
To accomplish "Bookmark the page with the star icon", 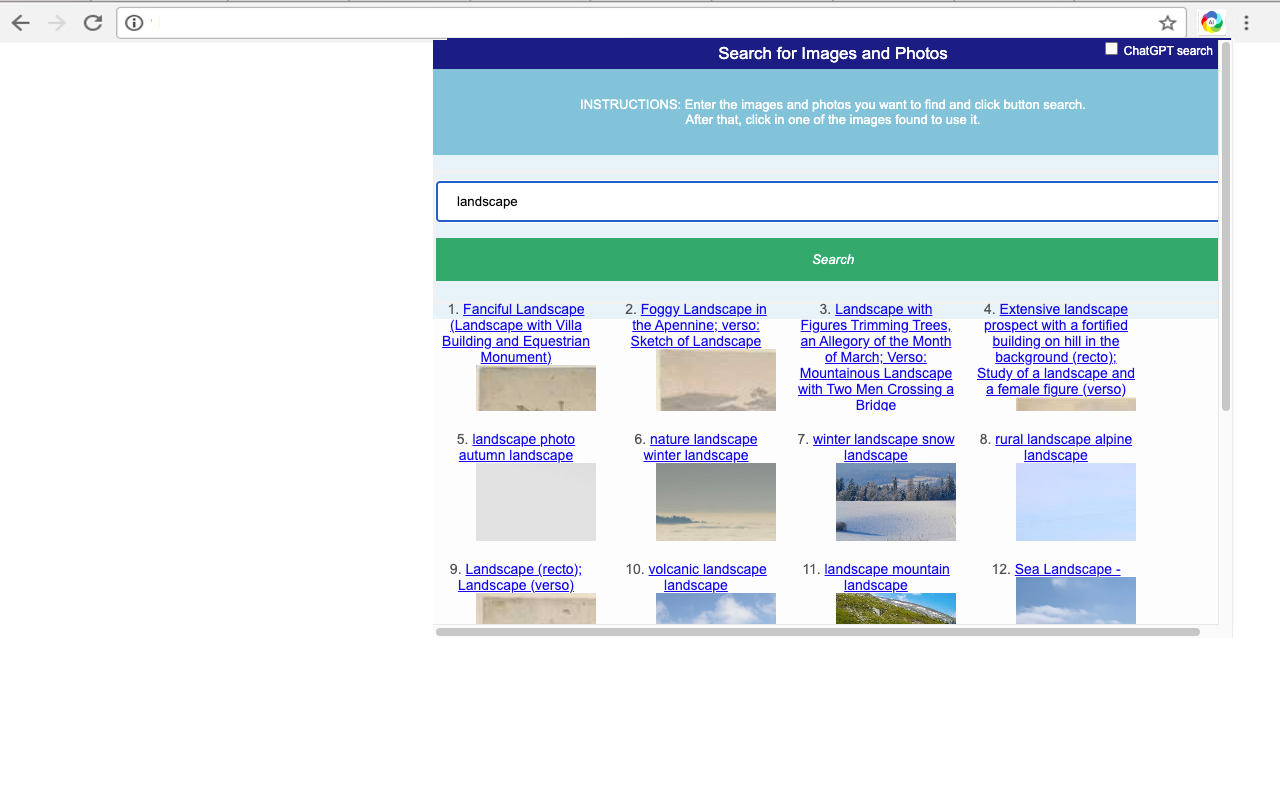I will click(1167, 23).
